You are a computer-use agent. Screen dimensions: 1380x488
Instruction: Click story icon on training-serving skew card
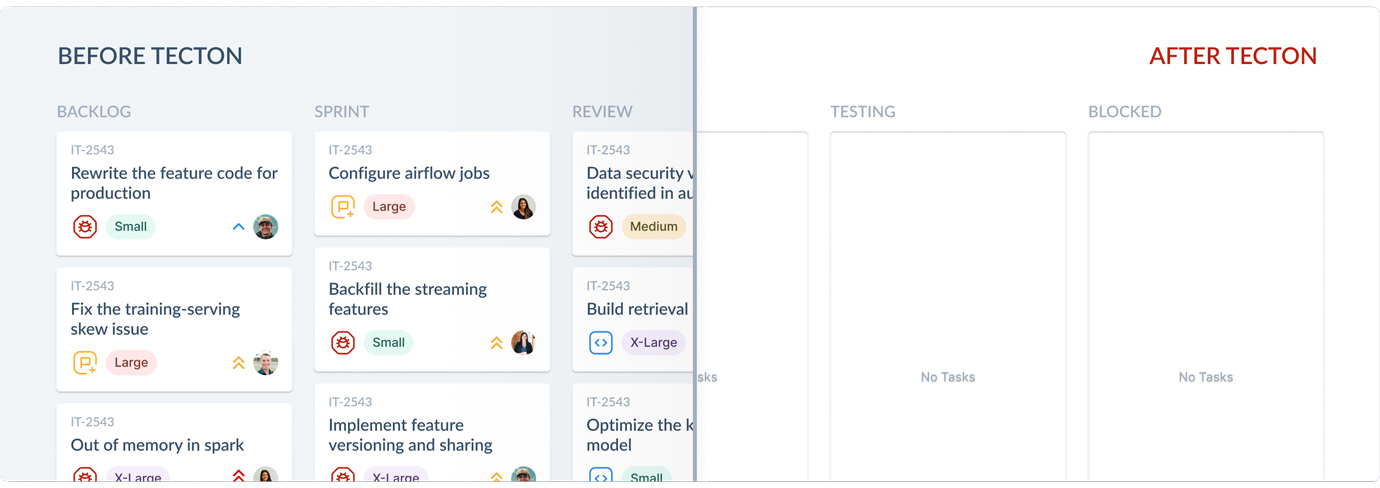(x=85, y=363)
